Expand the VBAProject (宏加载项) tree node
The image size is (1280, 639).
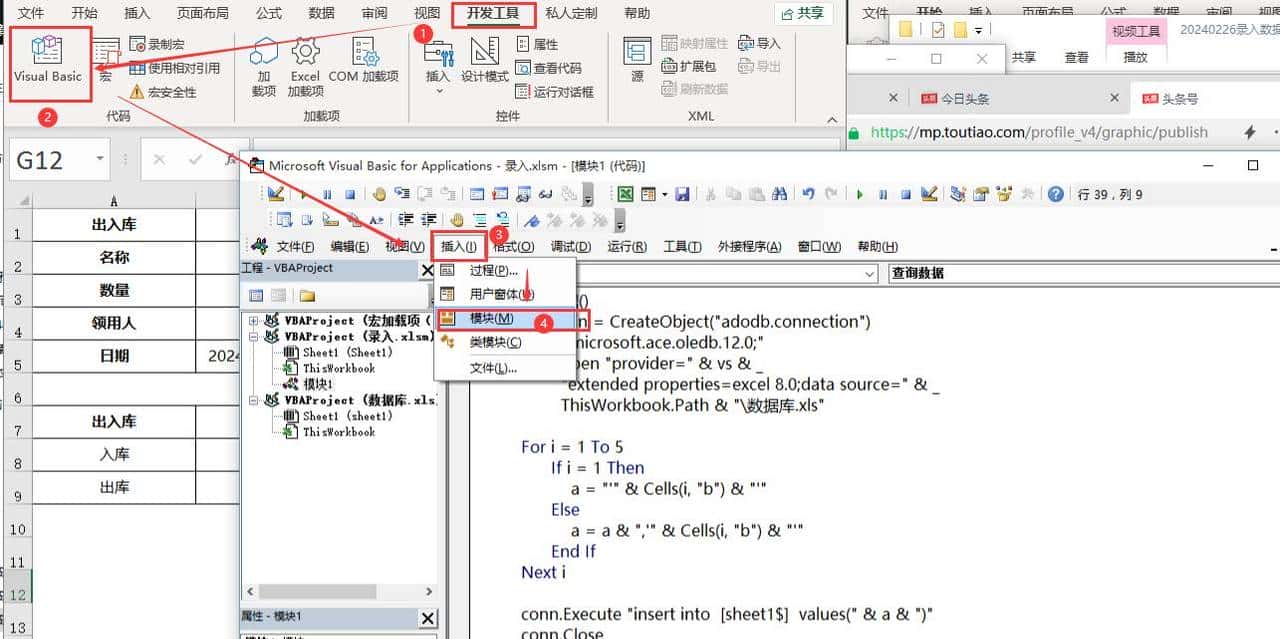(254, 320)
